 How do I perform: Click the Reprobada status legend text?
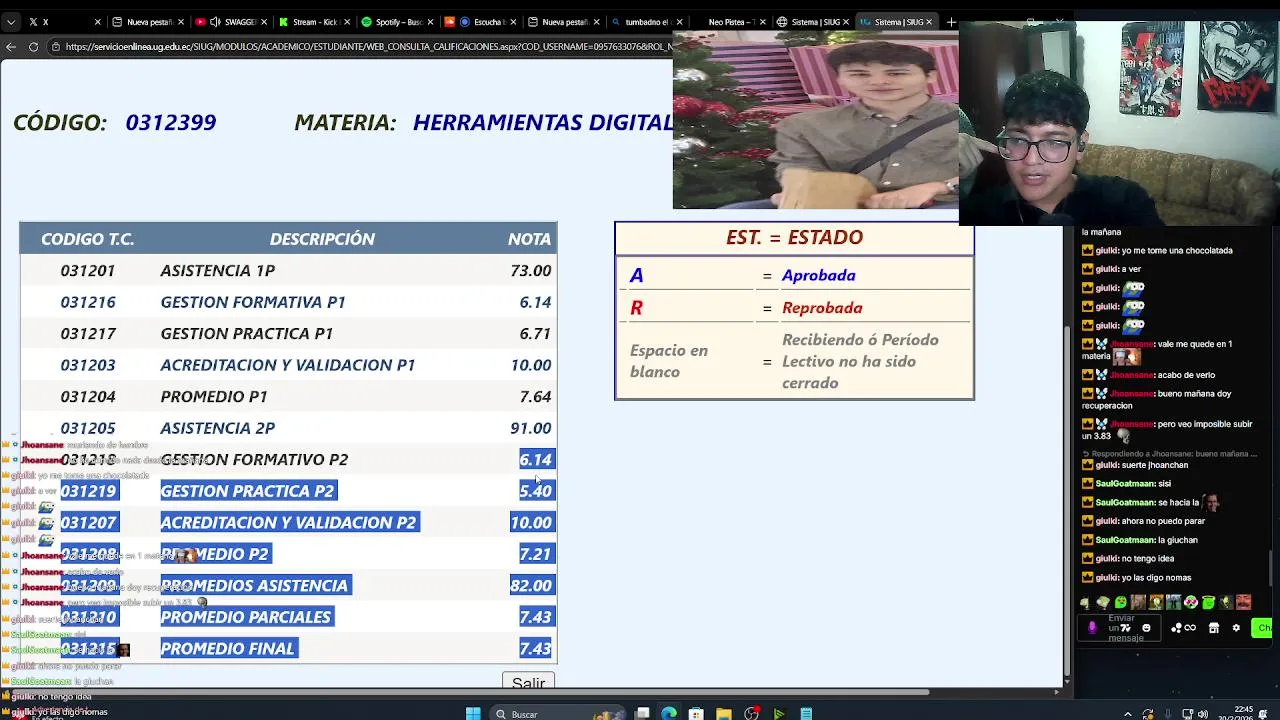822,308
